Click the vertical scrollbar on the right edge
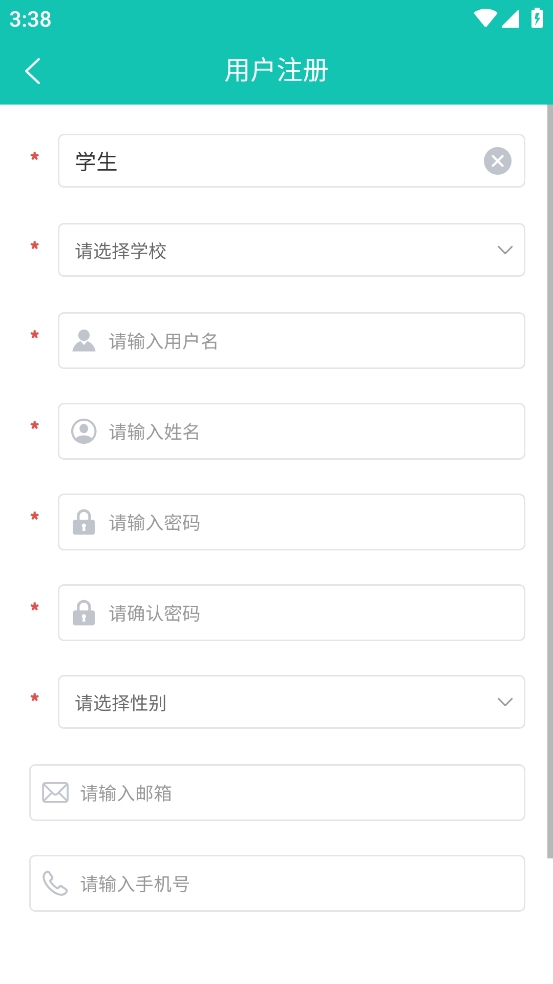This screenshot has width=553, height=984. click(550, 481)
